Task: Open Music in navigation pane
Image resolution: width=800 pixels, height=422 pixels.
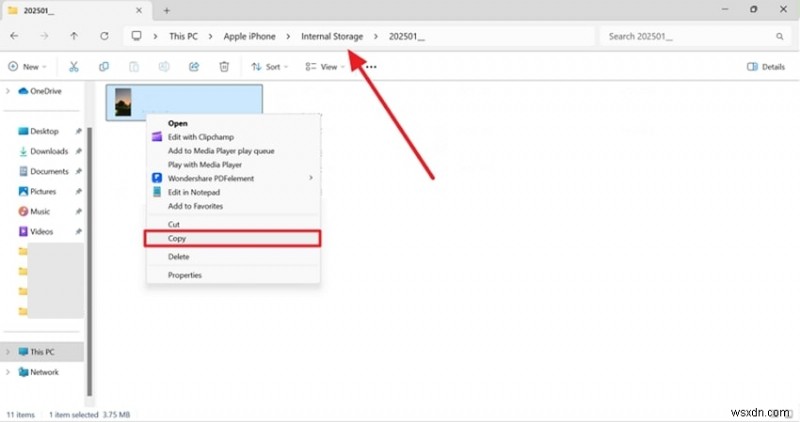Action: point(34,211)
